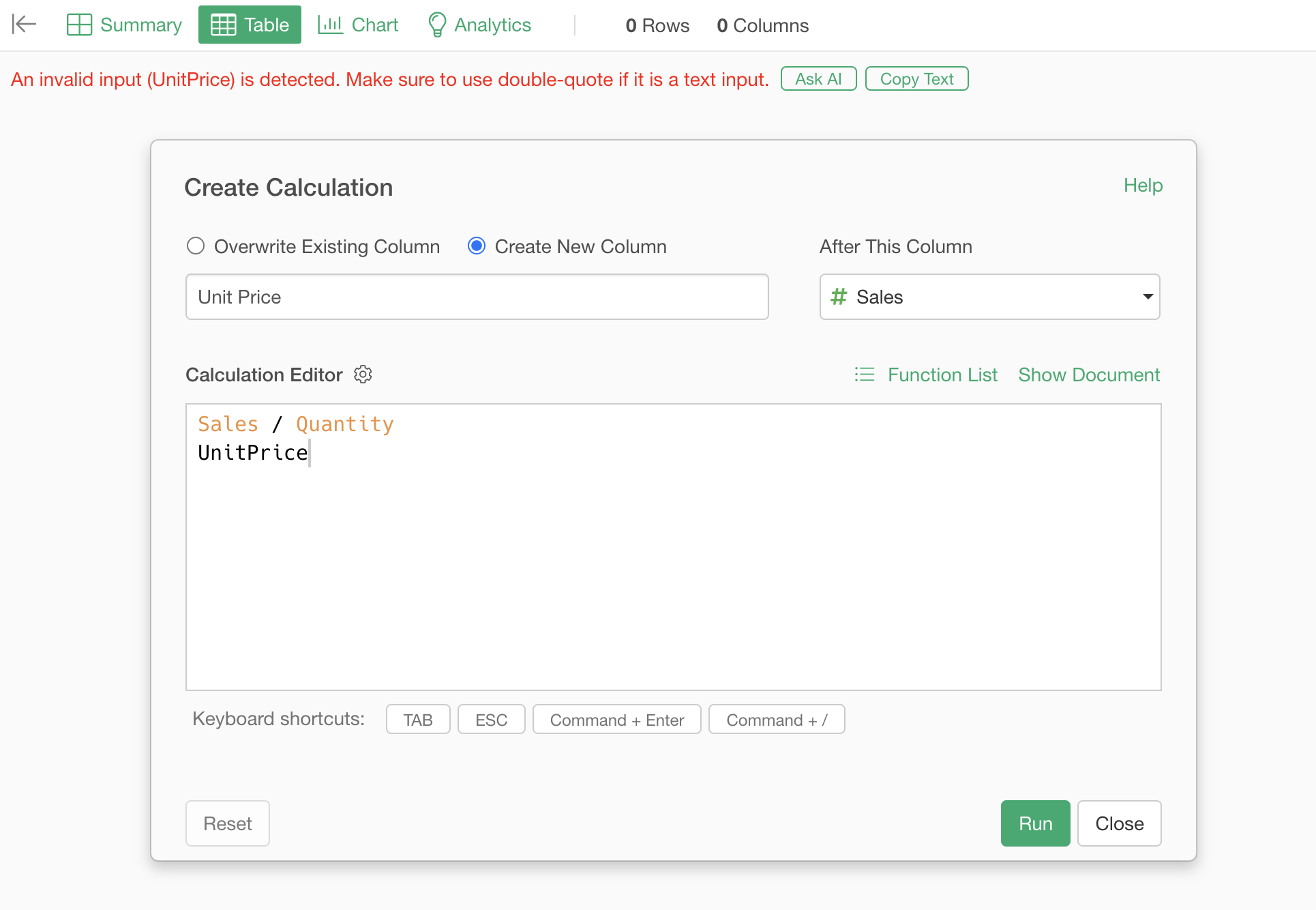Open Calculation Editor gear settings

click(363, 375)
